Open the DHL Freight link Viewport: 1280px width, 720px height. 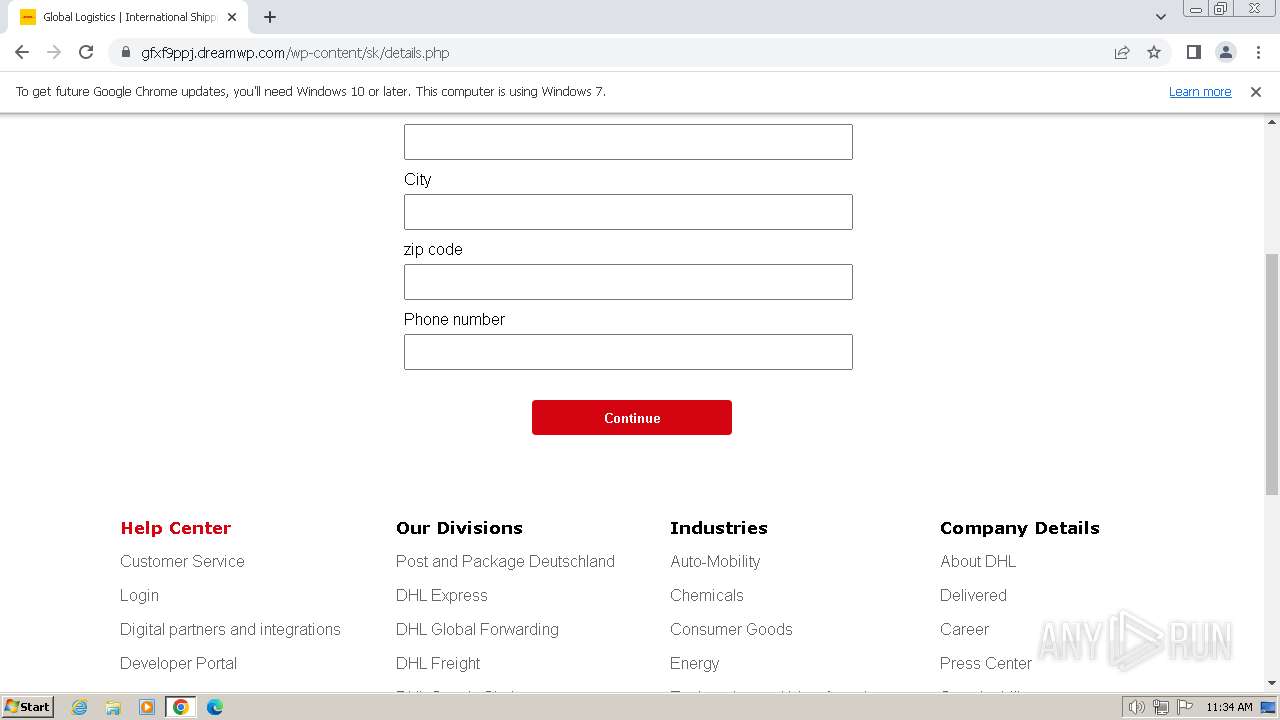click(x=438, y=664)
